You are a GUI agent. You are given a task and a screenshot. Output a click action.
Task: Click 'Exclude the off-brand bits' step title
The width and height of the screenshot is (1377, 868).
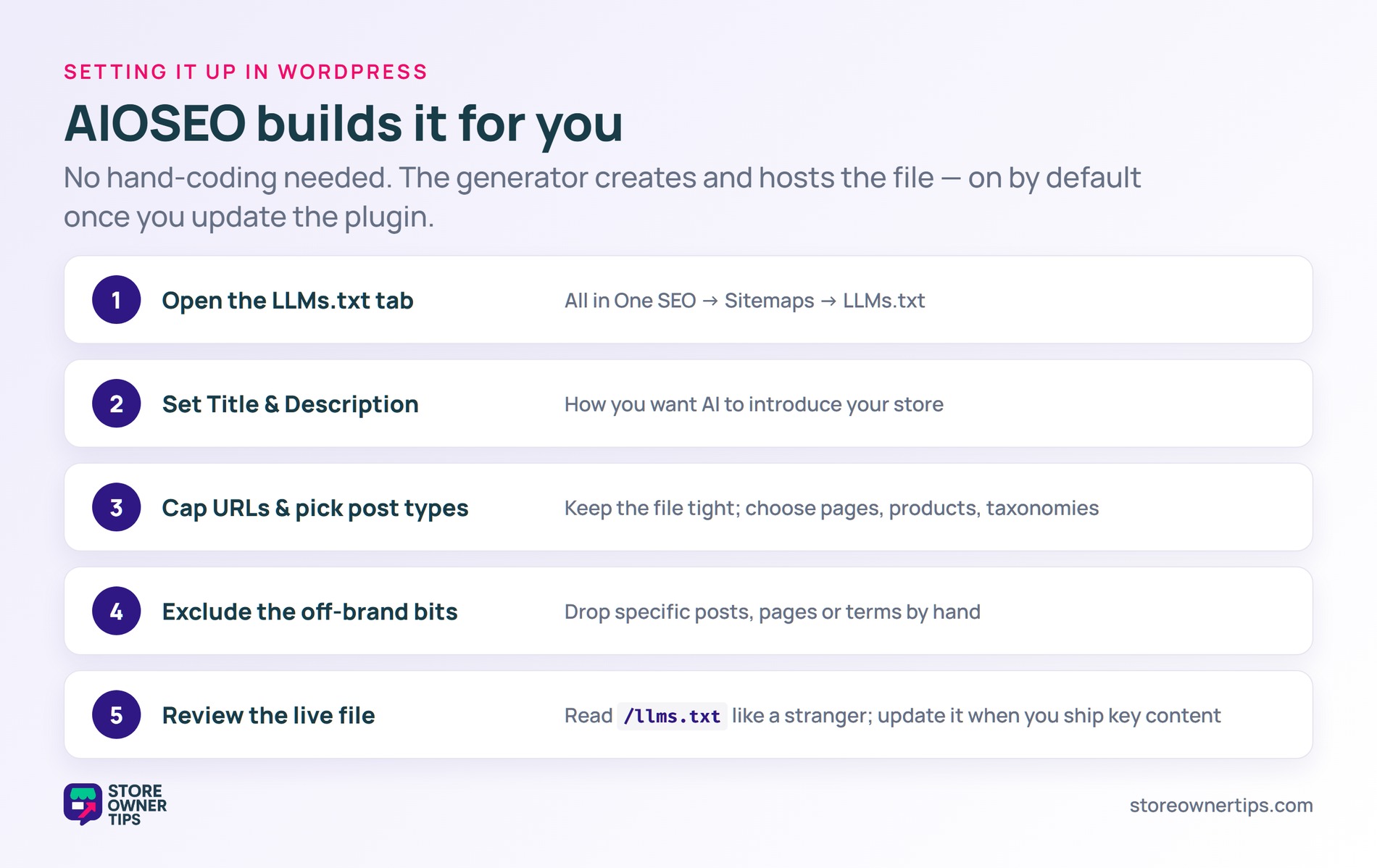click(309, 612)
